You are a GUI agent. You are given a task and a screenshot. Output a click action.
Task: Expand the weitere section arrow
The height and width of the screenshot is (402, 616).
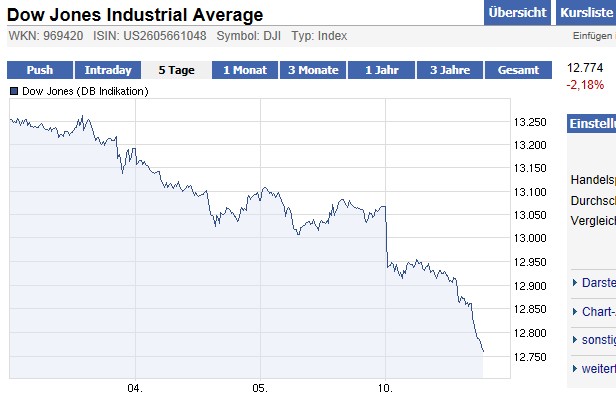(x=574, y=369)
